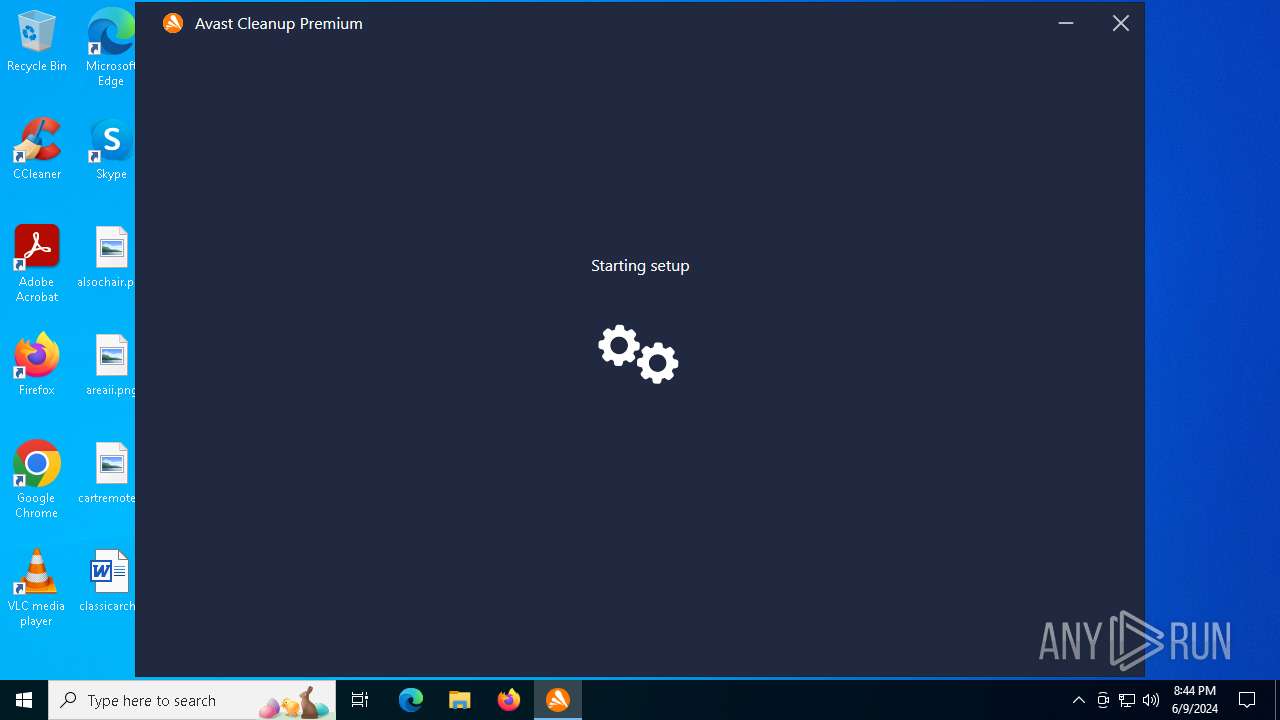Select the Skype desktop shortcut
Screen dimensions: 1280x720
[111, 149]
